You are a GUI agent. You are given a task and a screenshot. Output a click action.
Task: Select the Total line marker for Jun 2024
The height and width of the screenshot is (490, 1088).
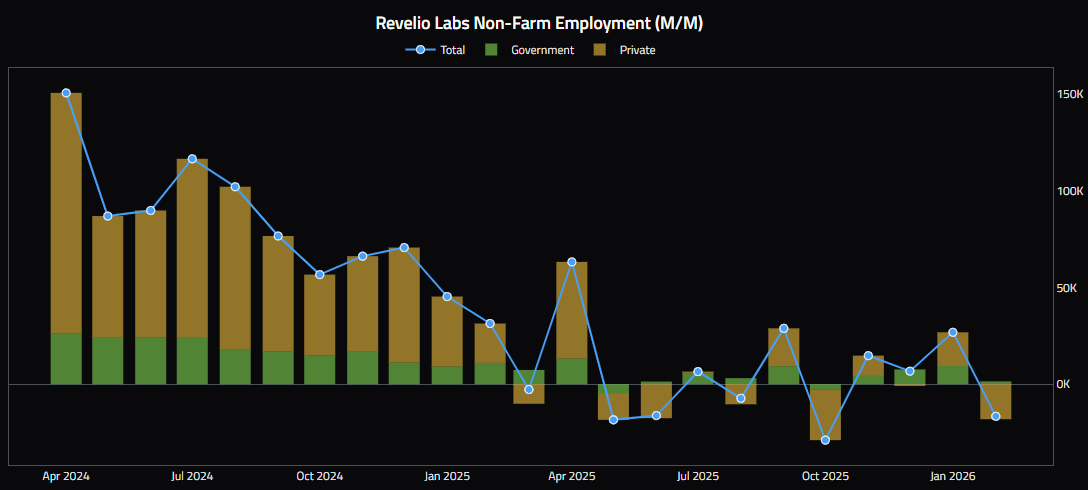[x=151, y=210]
